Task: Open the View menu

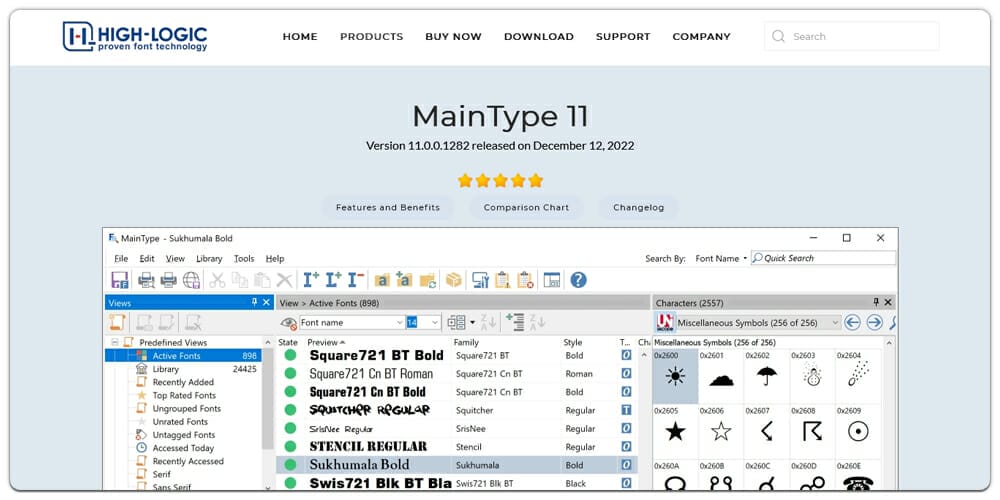Action: (175, 258)
